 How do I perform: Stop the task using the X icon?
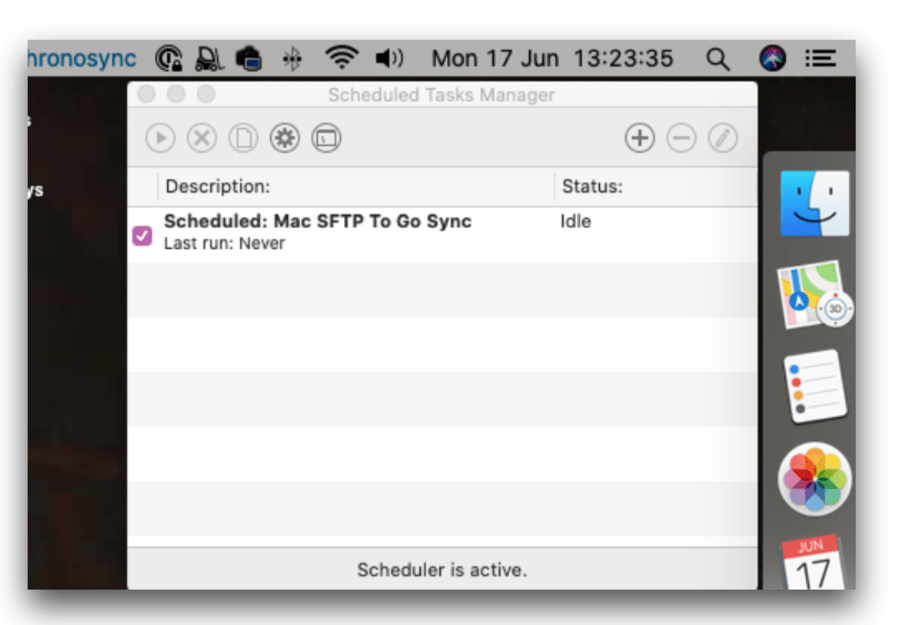(201, 137)
